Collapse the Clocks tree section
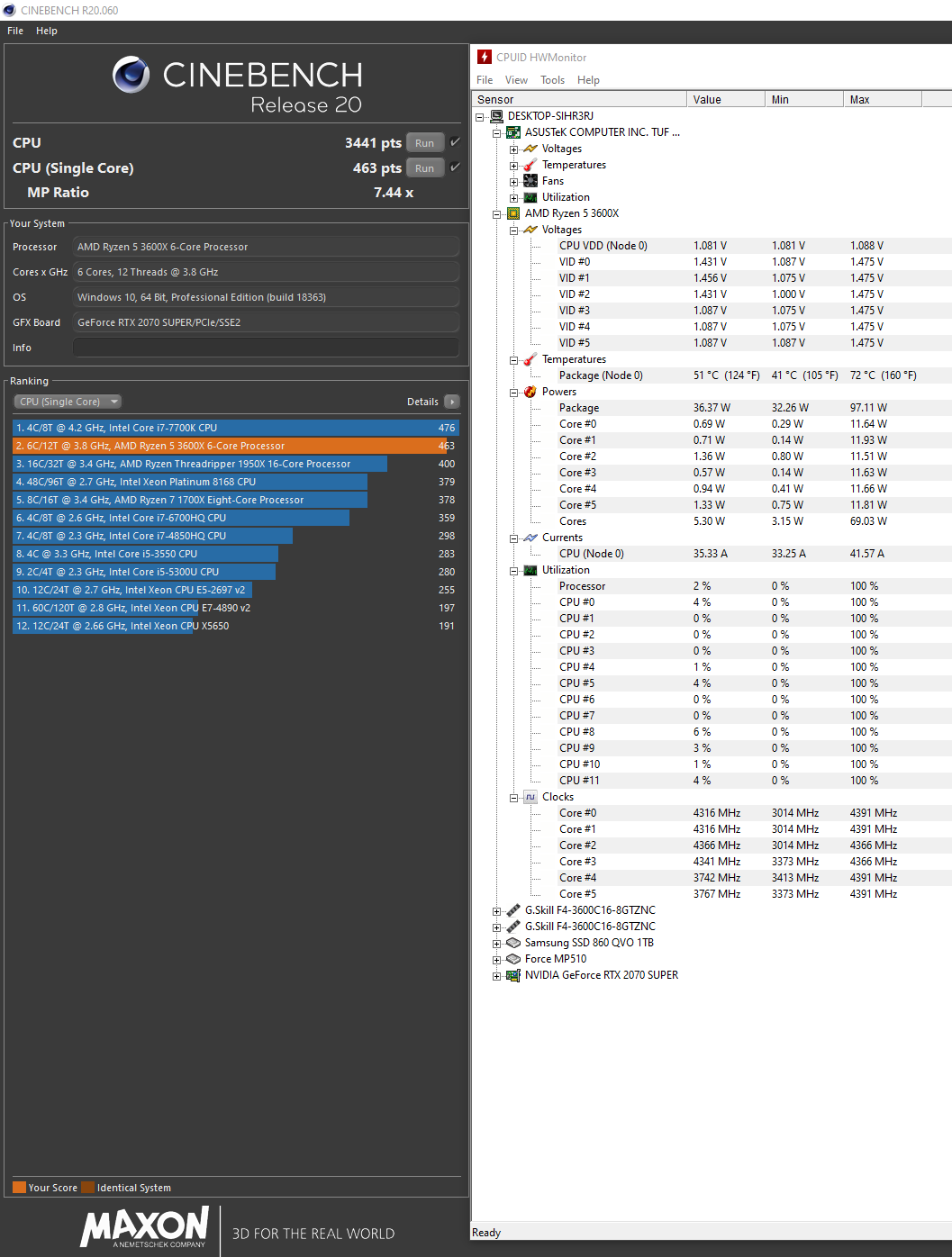 point(513,798)
